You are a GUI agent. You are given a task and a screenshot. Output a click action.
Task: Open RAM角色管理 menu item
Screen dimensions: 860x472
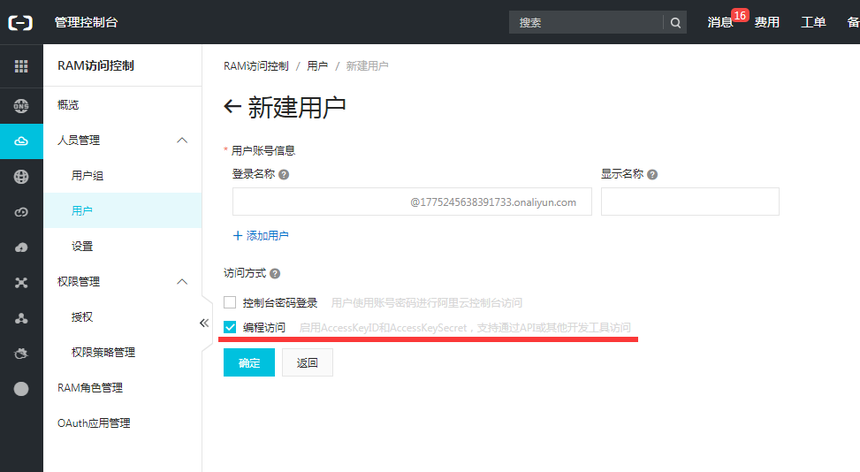pos(90,388)
